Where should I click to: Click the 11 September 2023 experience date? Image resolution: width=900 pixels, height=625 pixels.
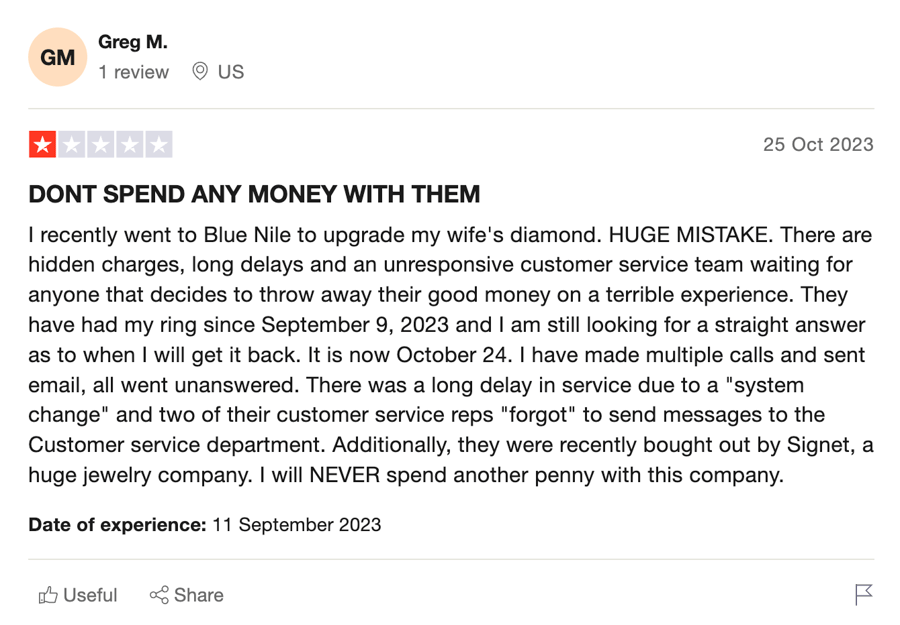pyautogui.click(x=297, y=525)
